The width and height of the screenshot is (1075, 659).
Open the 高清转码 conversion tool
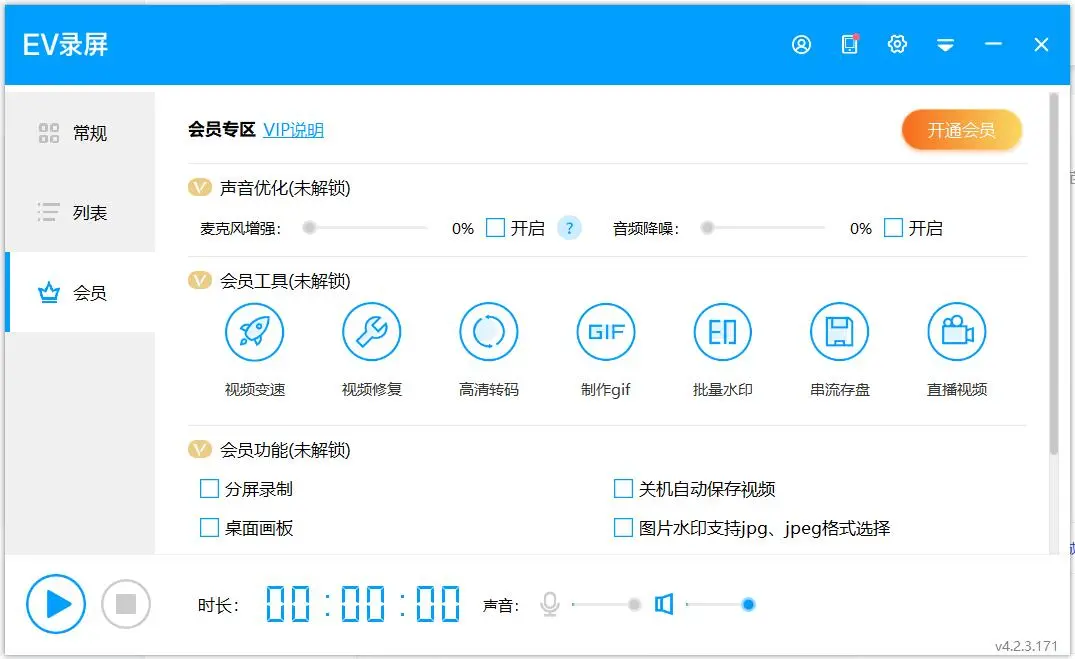pos(489,332)
